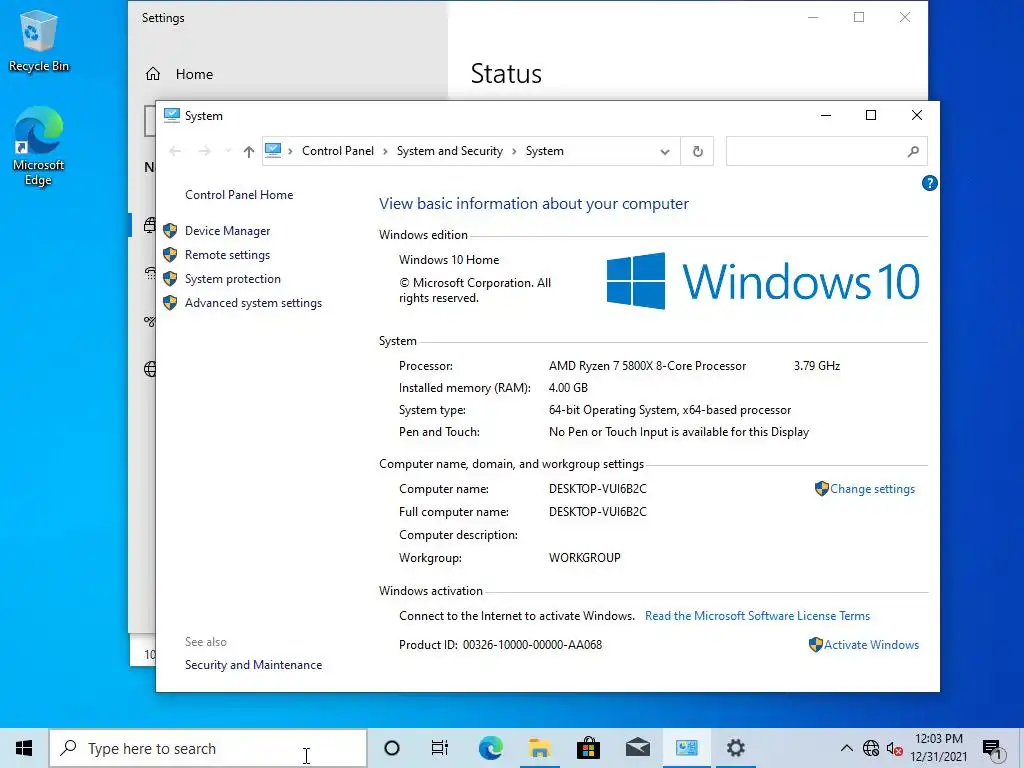
Task: Switch to Settings app in taskbar
Action: [x=735, y=748]
